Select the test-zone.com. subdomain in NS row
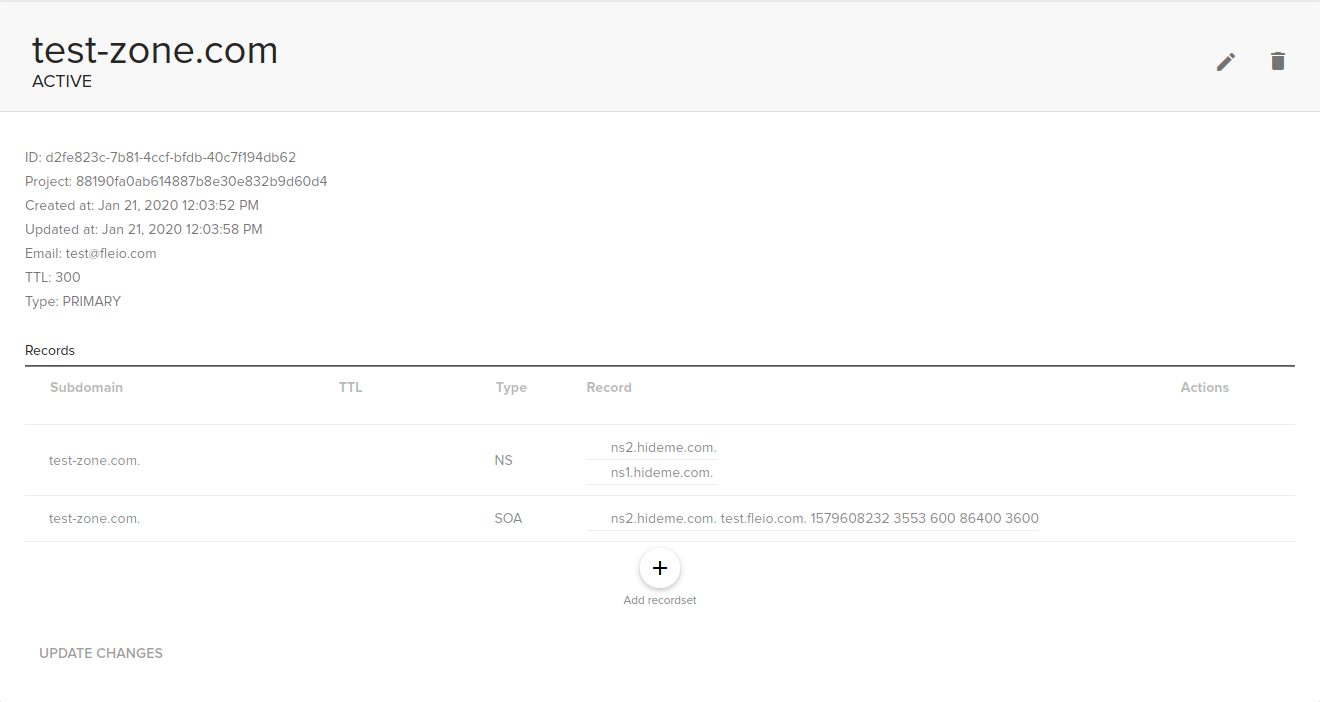The width and height of the screenshot is (1320, 702). point(95,460)
